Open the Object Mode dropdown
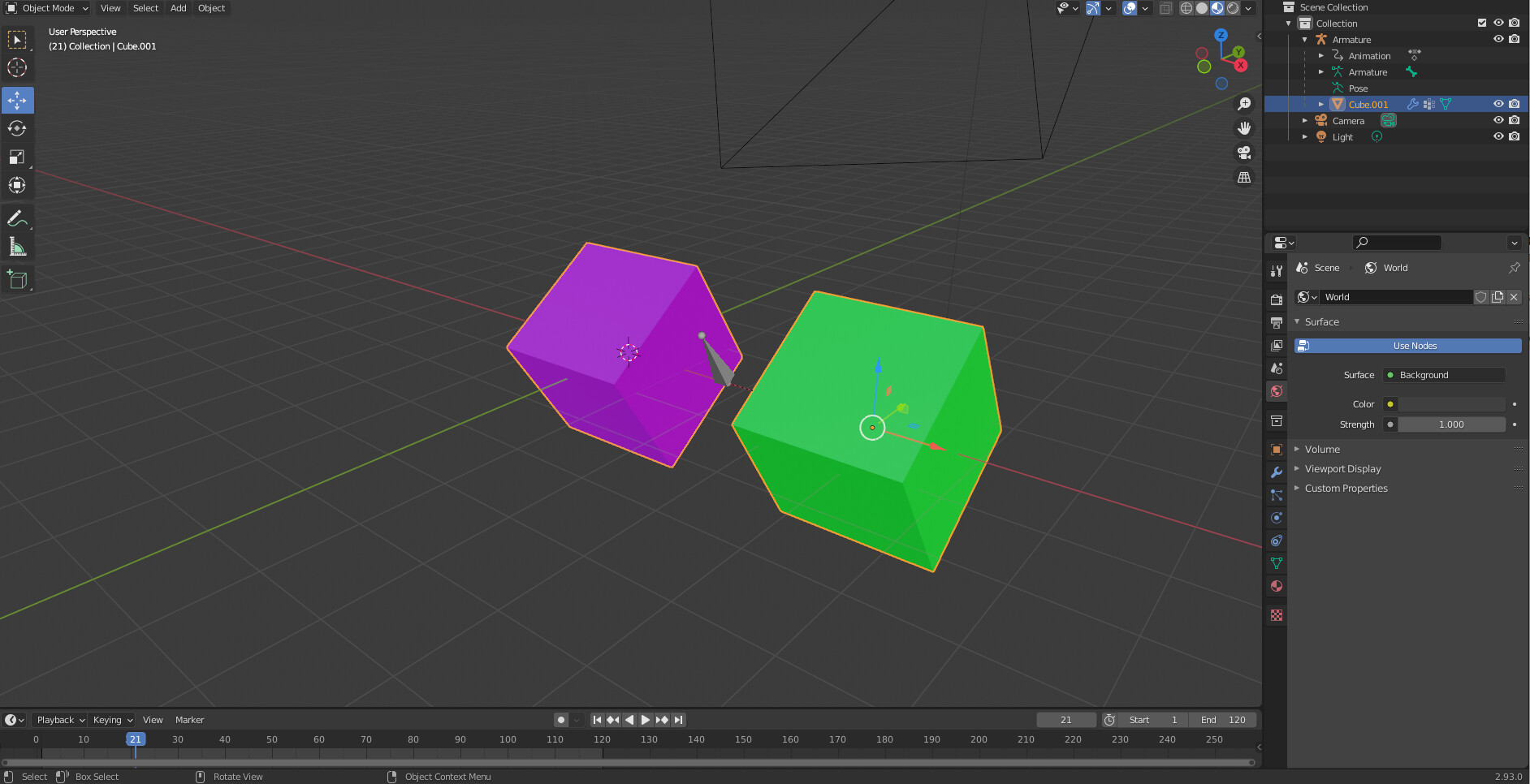This screenshot has height=784, width=1530. pyautogui.click(x=47, y=8)
